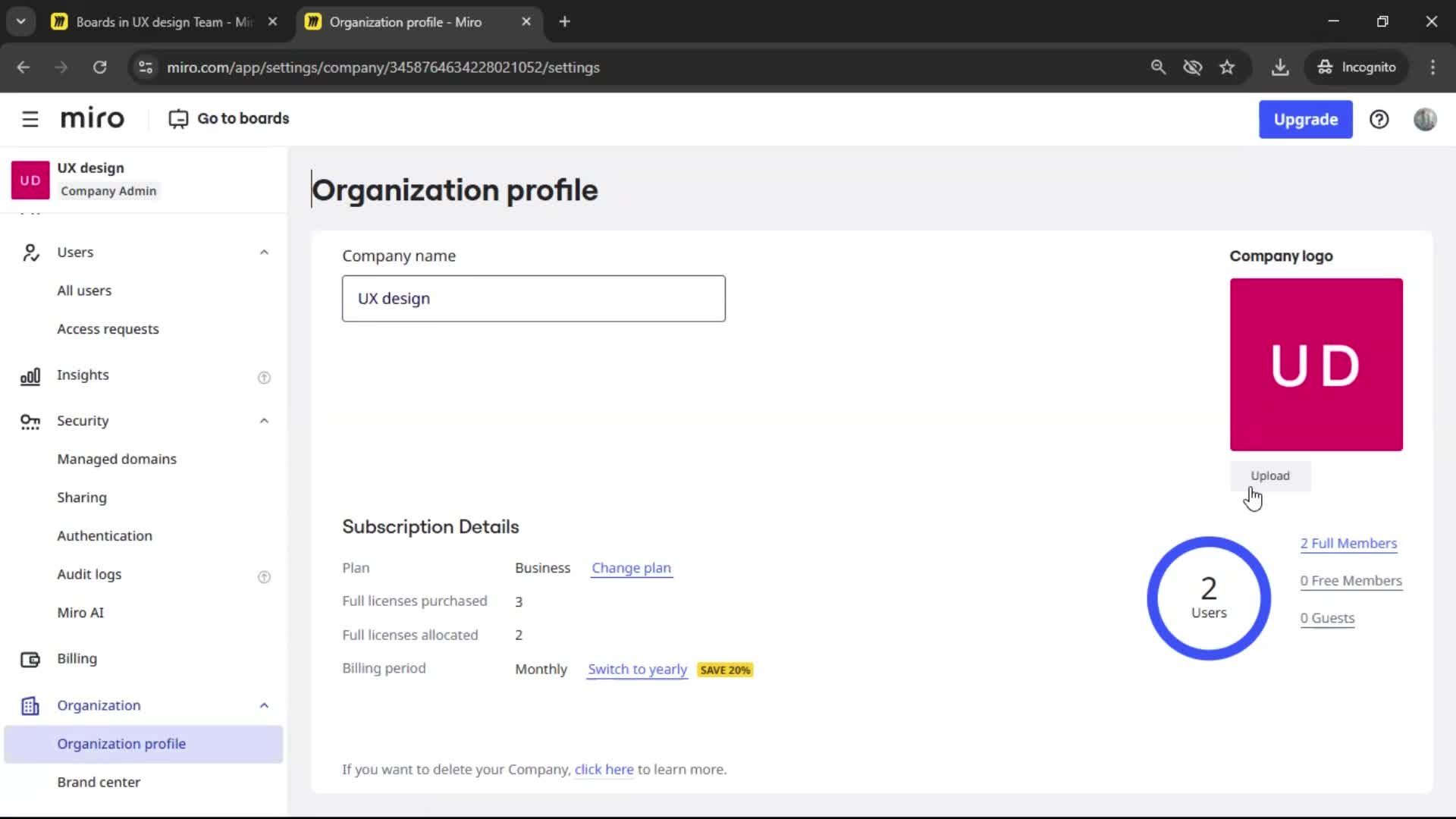Click the miro logo
Image resolution: width=1456 pixels, height=819 pixels.
[x=92, y=119]
